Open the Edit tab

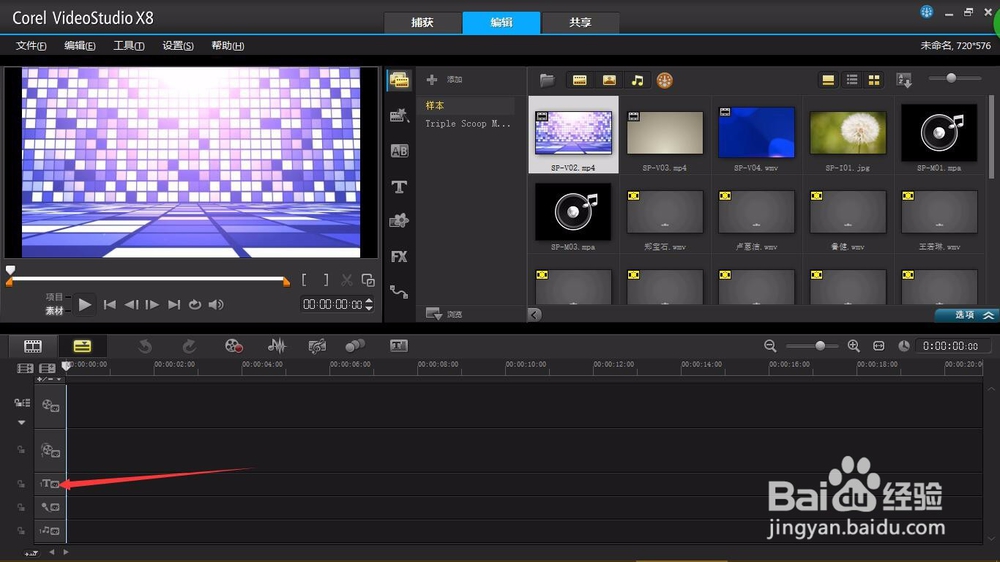tap(501, 22)
